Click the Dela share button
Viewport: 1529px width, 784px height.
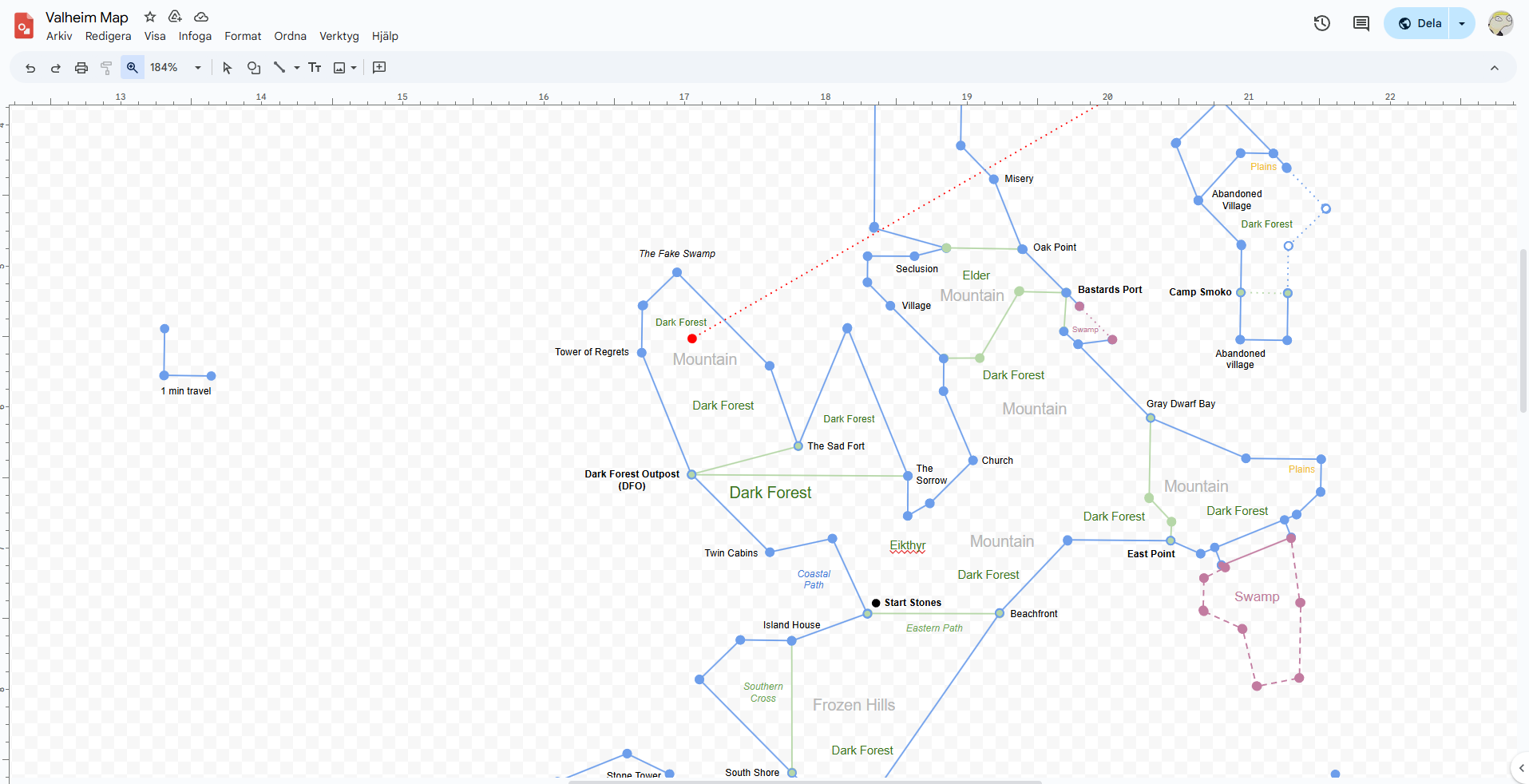coord(1420,23)
